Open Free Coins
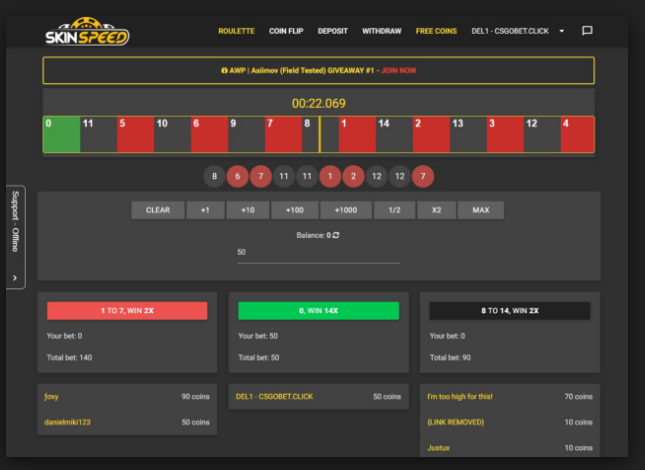This screenshot has width=645, height=470. [436, 31]
